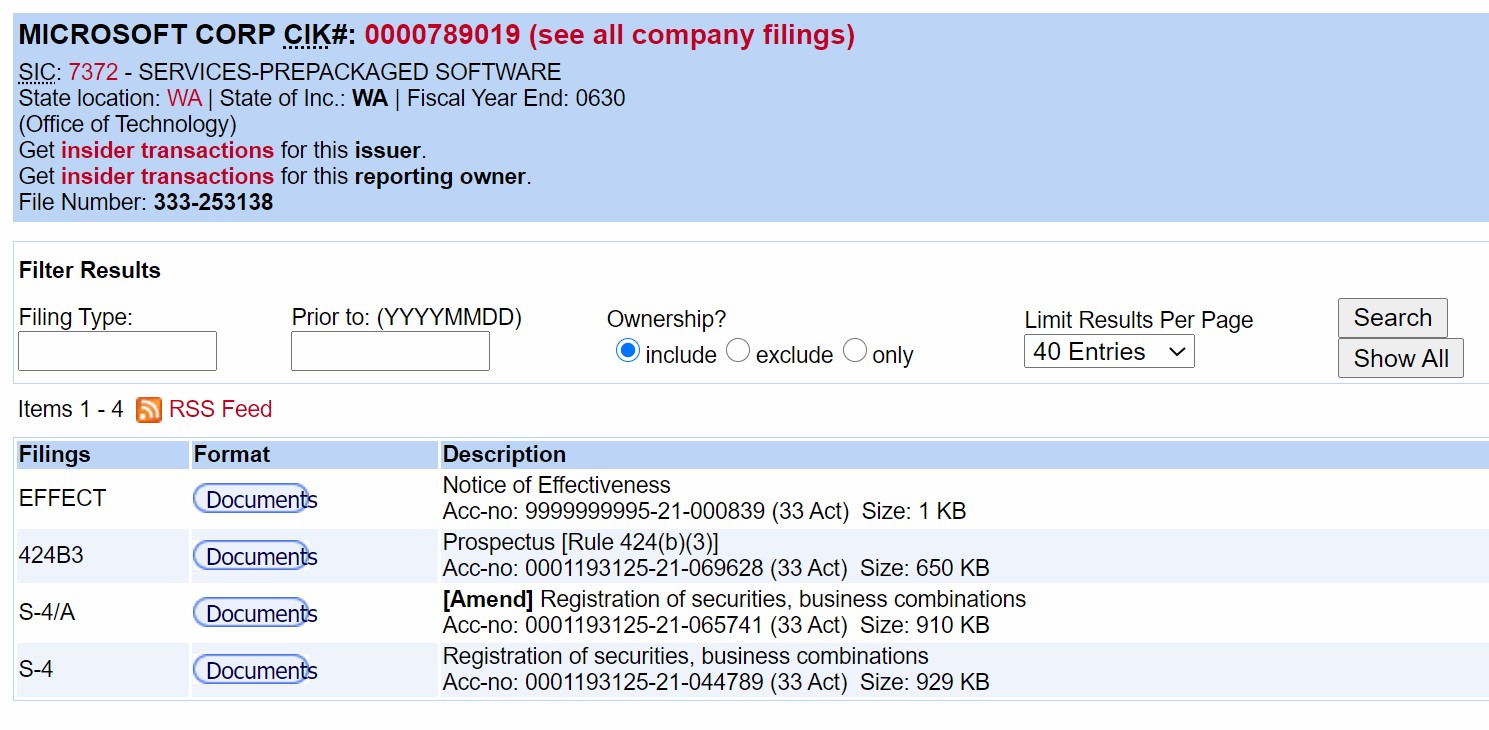Click the Filings column header
The image size is (1489, 730).
click(55, 454)
